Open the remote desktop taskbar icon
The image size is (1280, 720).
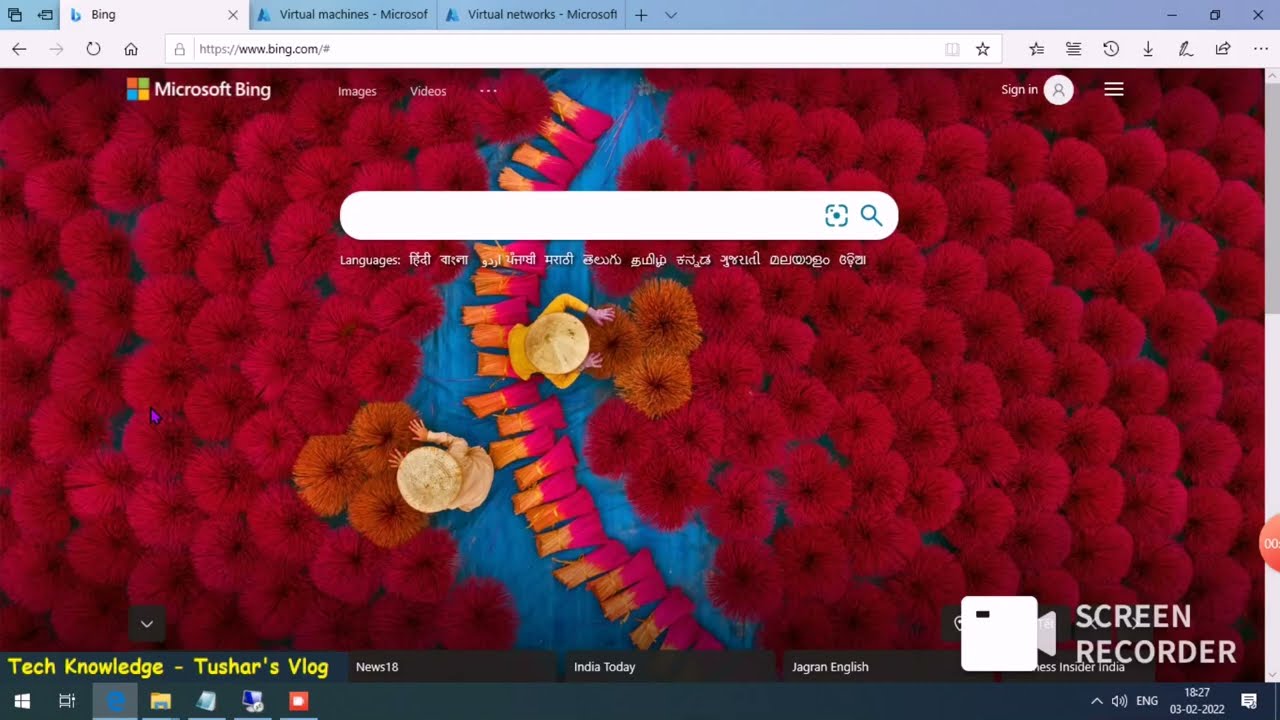252,701
